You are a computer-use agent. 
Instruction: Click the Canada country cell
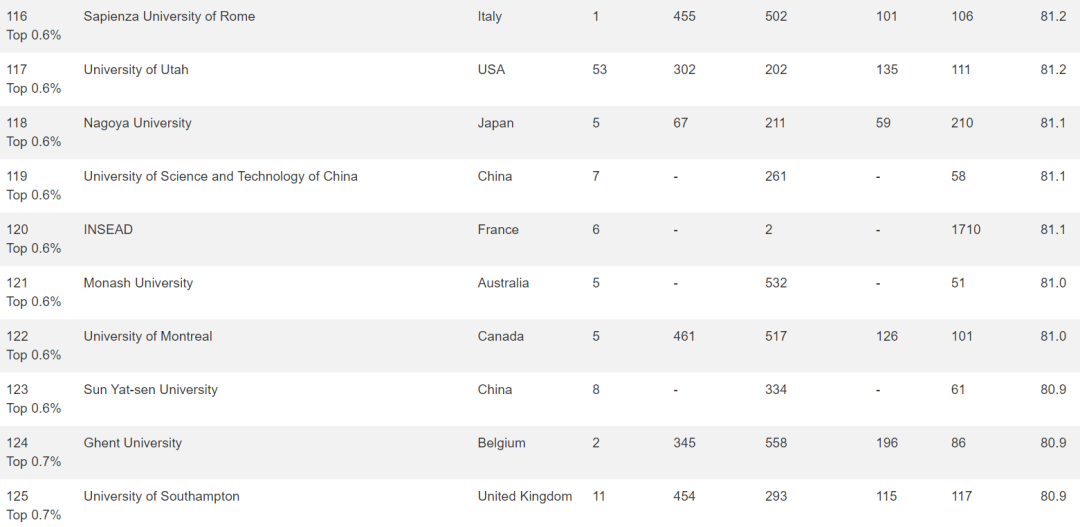click(x=501, y=336)
